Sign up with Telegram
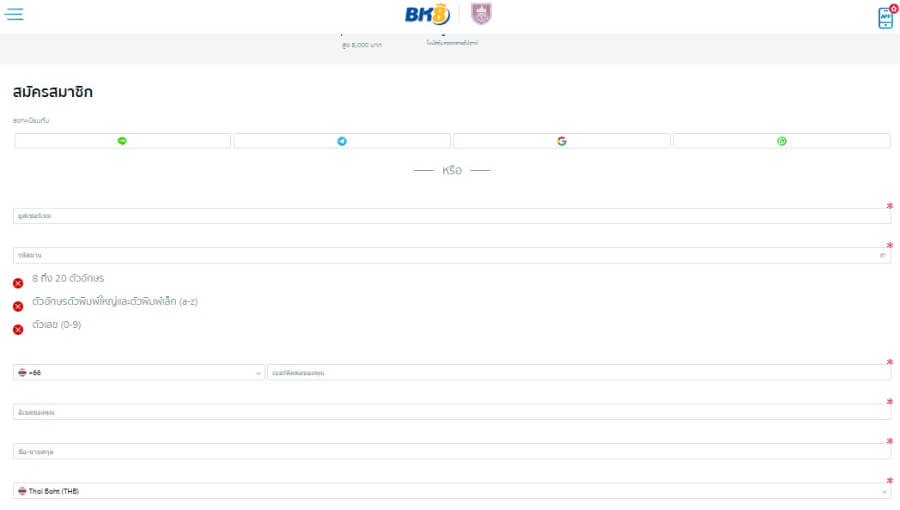The width and height of the screenshot is (900, 510). 342,141
